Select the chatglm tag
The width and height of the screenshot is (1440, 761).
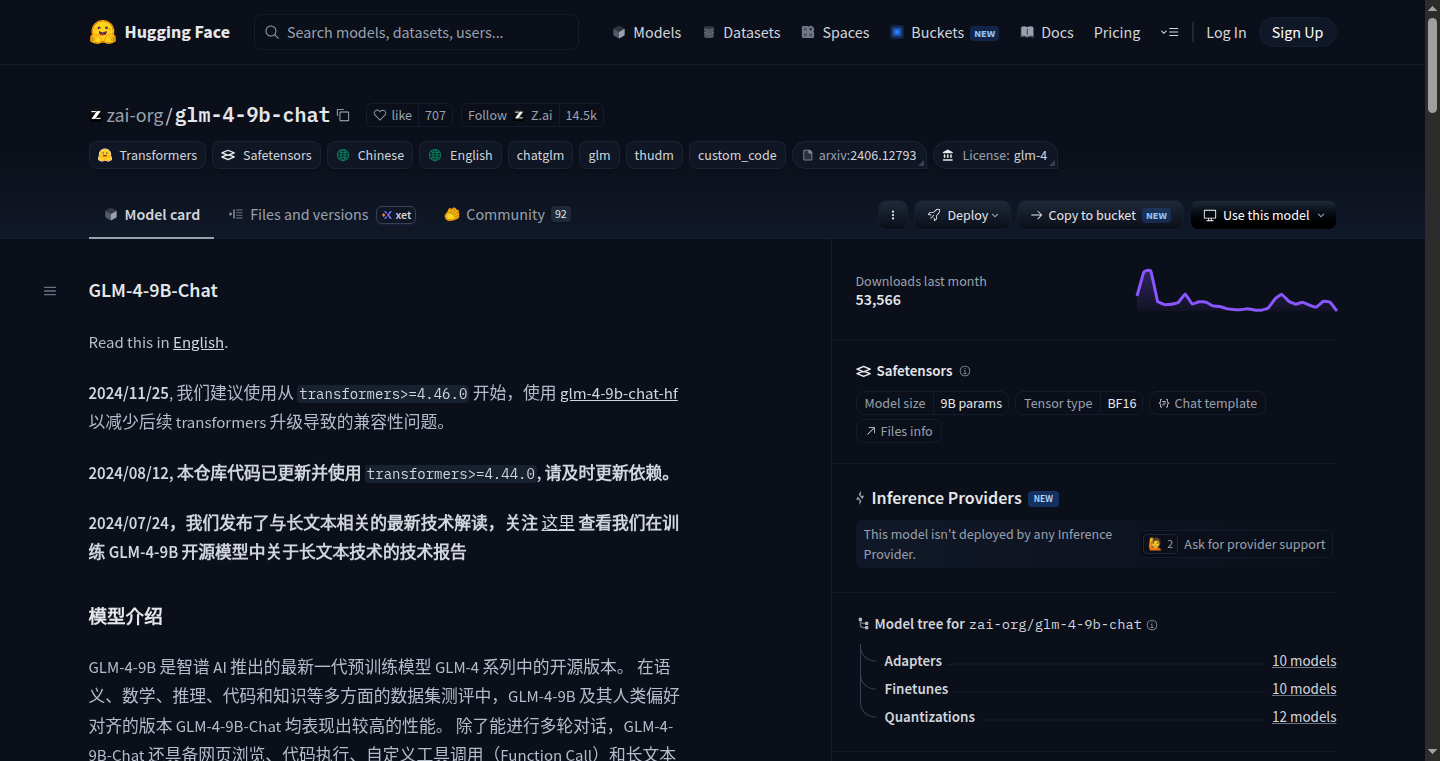(540, 155)
